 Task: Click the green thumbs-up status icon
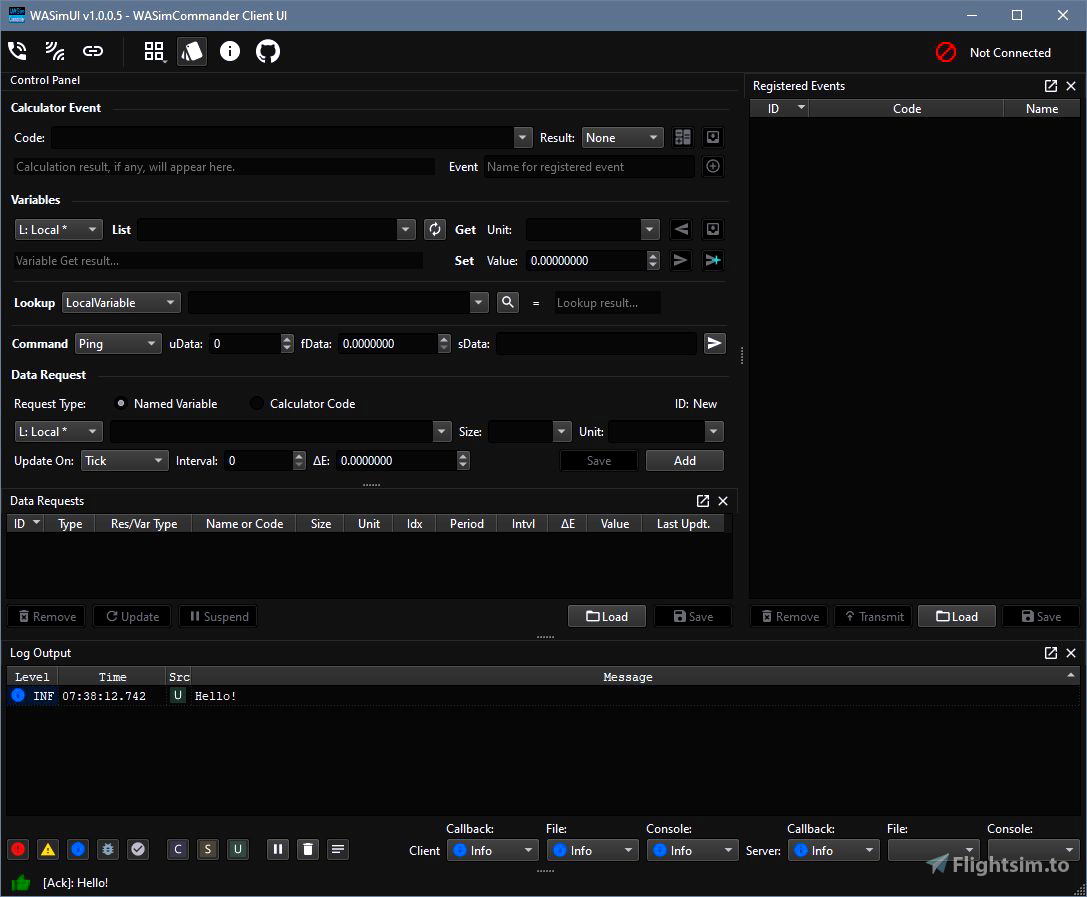click(x=21, y=882)
